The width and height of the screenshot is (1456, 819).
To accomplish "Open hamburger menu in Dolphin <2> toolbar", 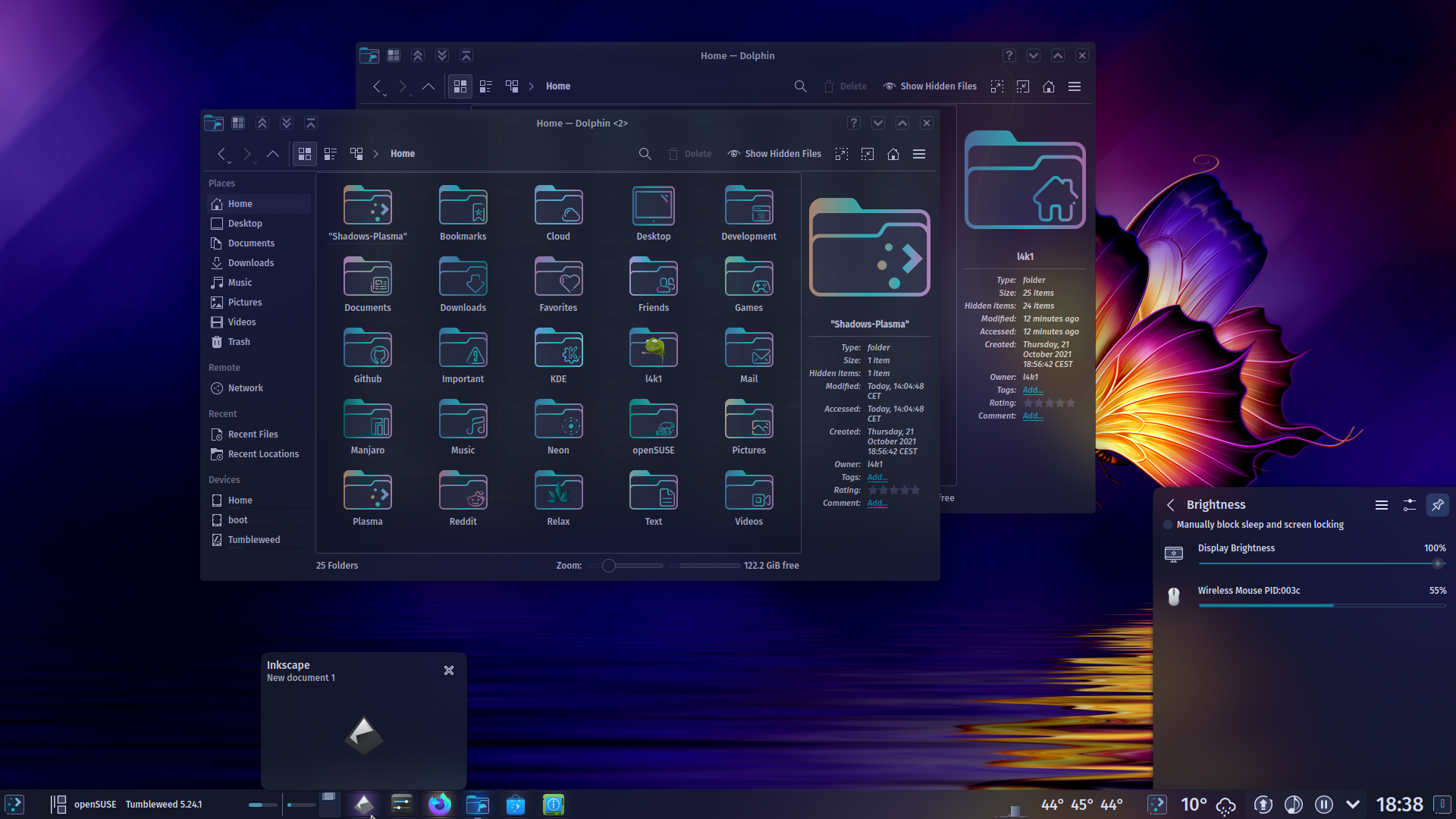I will (x=919, y=154).
